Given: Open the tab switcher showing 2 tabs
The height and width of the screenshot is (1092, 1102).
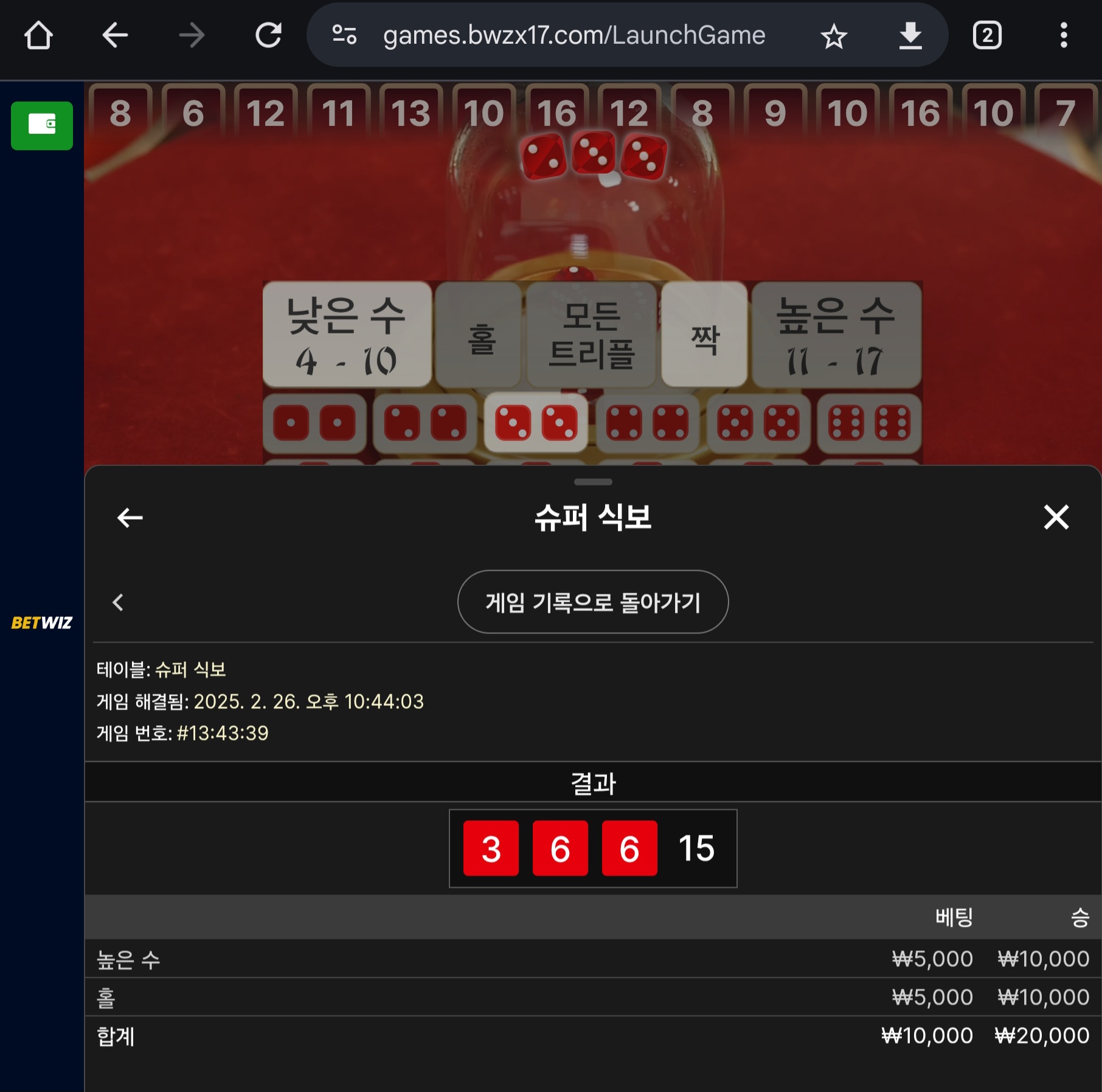Looking at the screenshot, I should (986, 35).
